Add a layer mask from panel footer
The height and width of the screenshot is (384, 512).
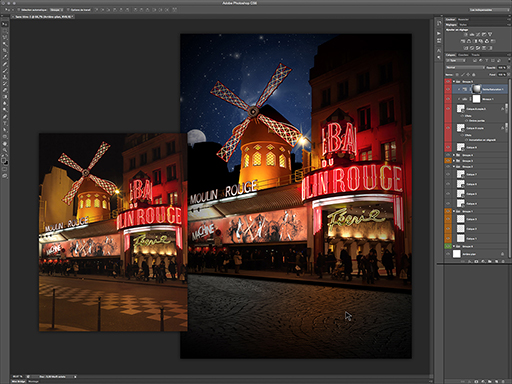(x=476, y=261)
